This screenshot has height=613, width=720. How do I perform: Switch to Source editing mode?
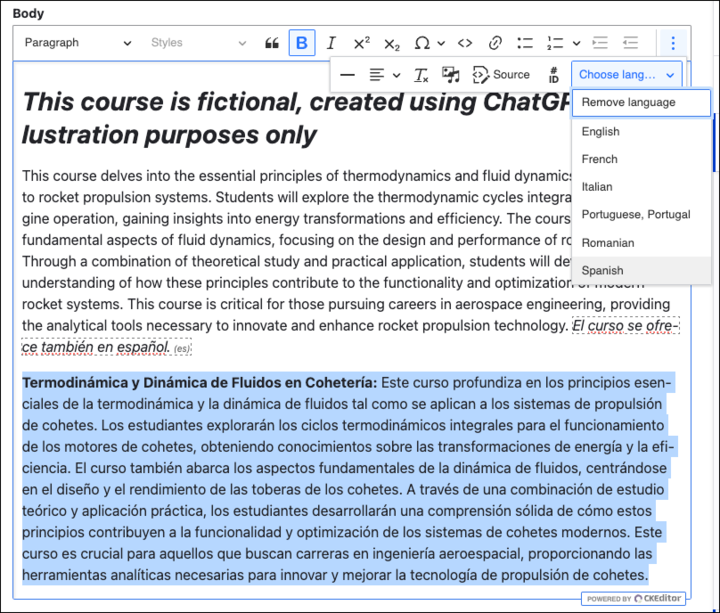tap(501, 75)
